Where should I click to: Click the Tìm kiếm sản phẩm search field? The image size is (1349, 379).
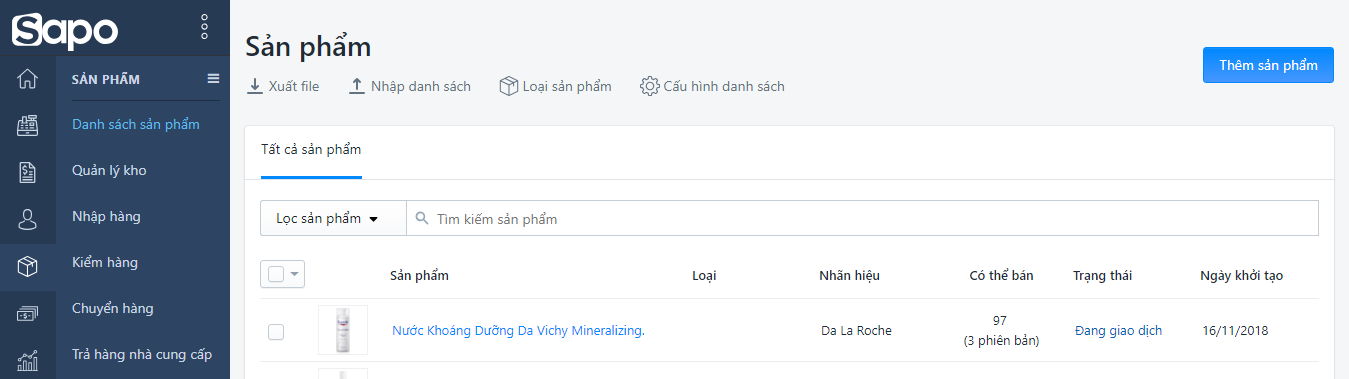(862, 218)
